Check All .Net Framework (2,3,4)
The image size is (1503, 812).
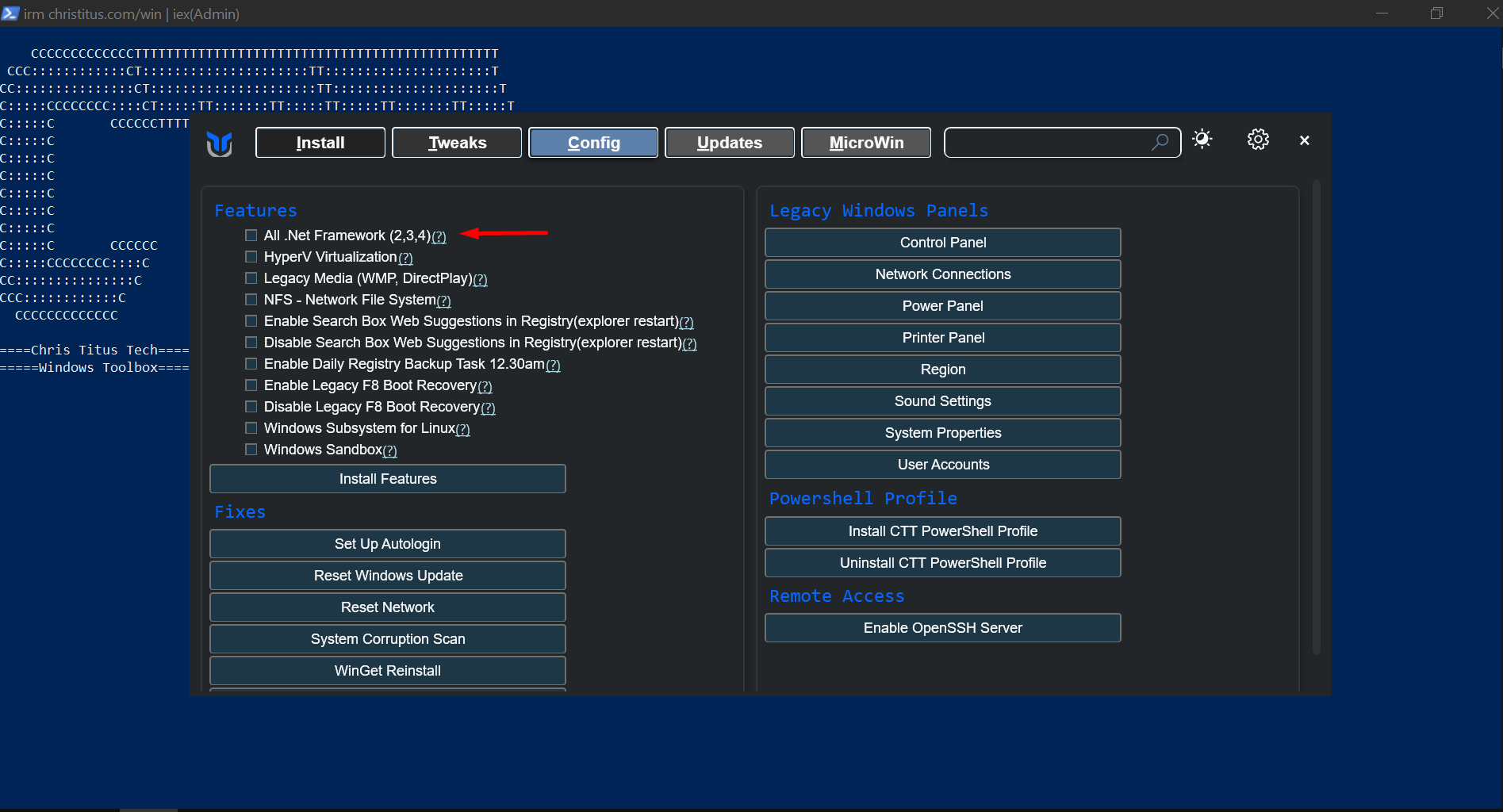pyautogui.click(x=251, y=236)
